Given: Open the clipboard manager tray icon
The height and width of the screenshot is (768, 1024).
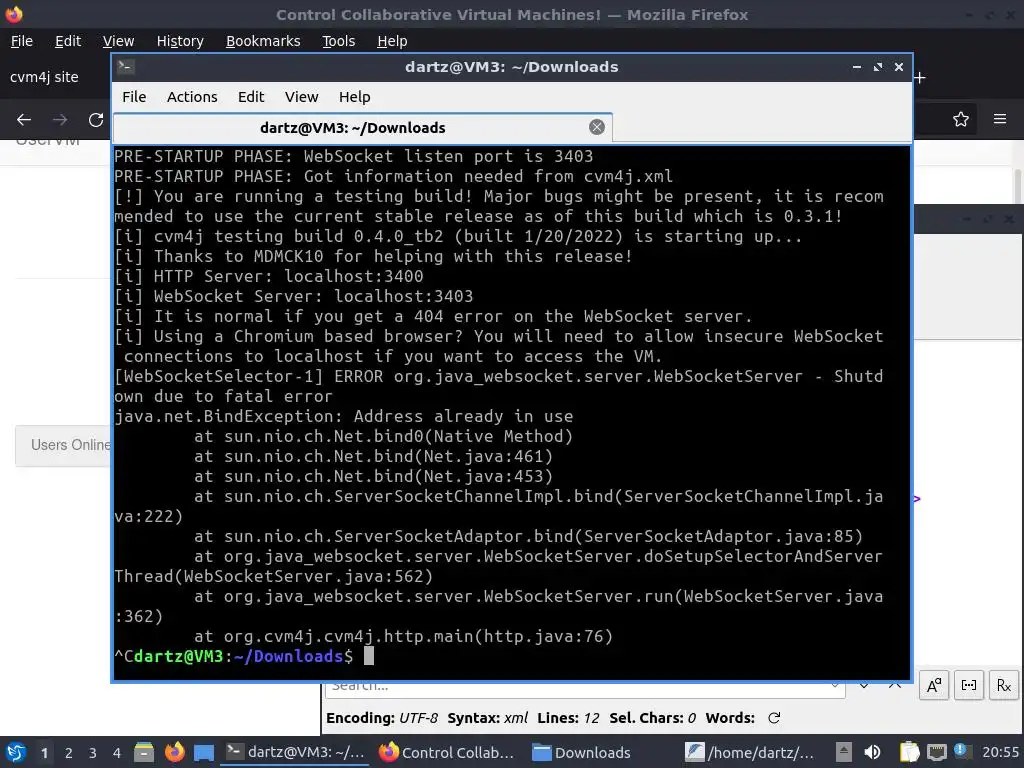Looking at the screenshot, I should 909,752.
